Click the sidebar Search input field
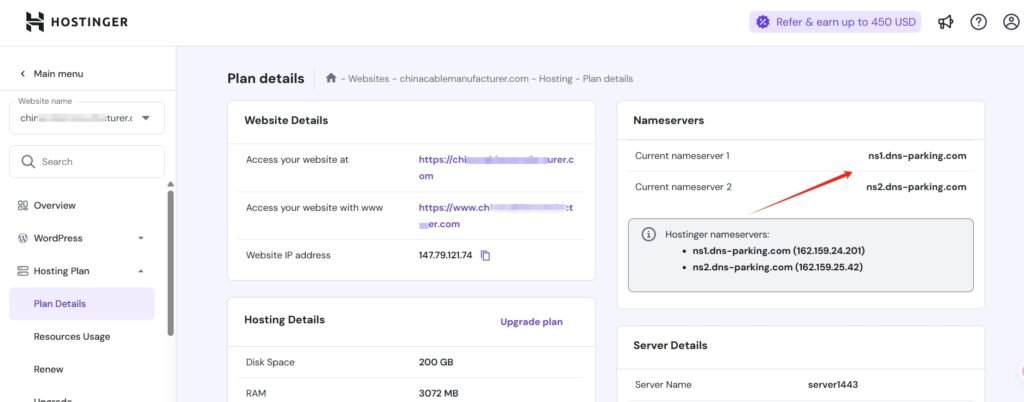This screenshot has height=402, width=1024. click(87, 161)
